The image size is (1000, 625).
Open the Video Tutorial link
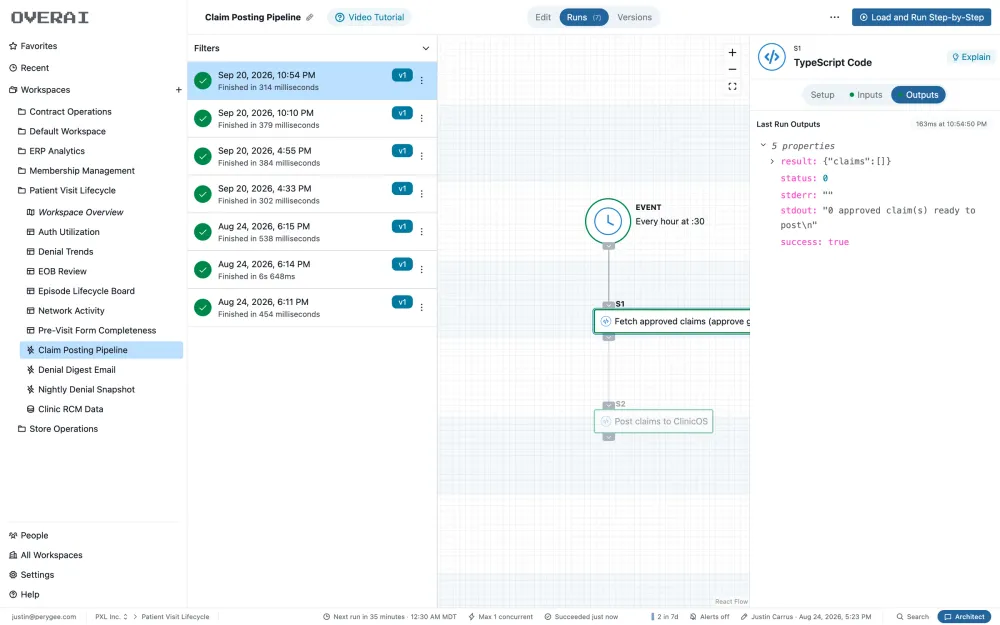[x=370, y=17]
